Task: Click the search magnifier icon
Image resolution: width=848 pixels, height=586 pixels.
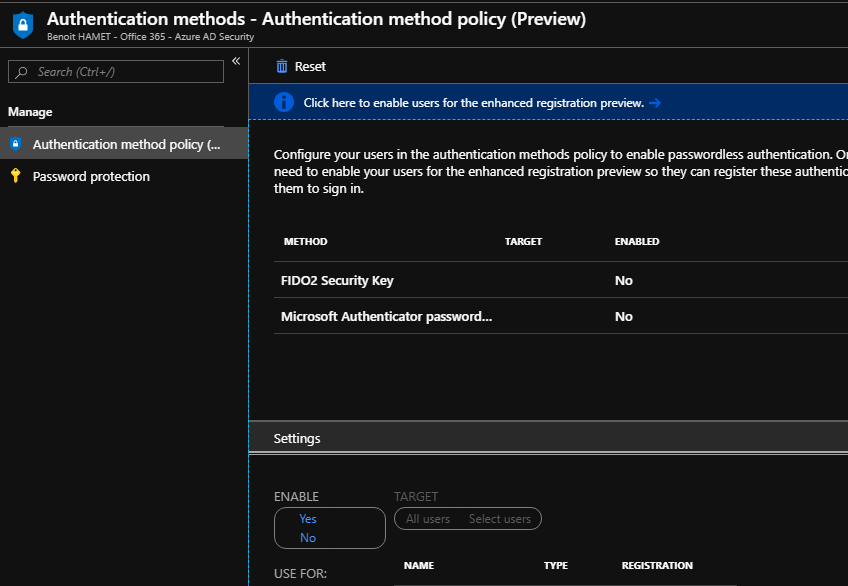Action: (x=21, y=72)
